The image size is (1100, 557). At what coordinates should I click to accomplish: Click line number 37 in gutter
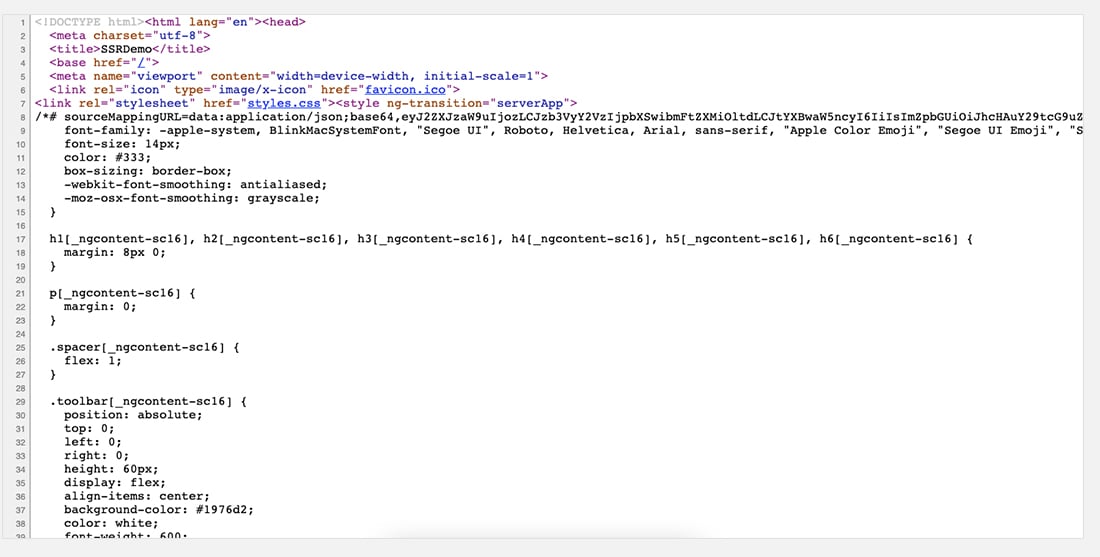[x=22, y=511]
